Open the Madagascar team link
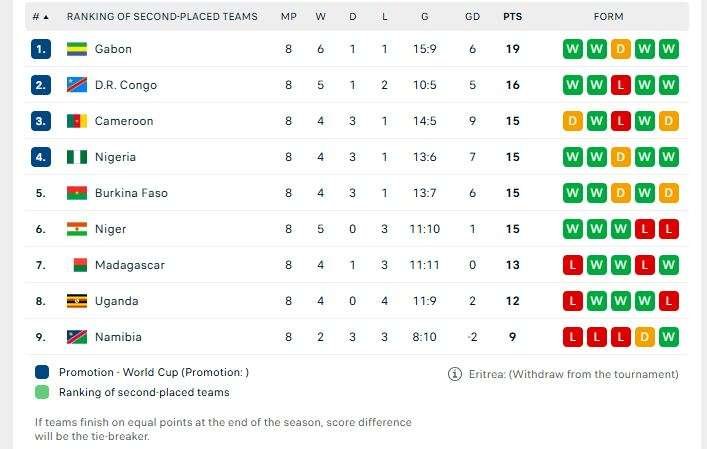The image size is (707, 449). point(129,265)
